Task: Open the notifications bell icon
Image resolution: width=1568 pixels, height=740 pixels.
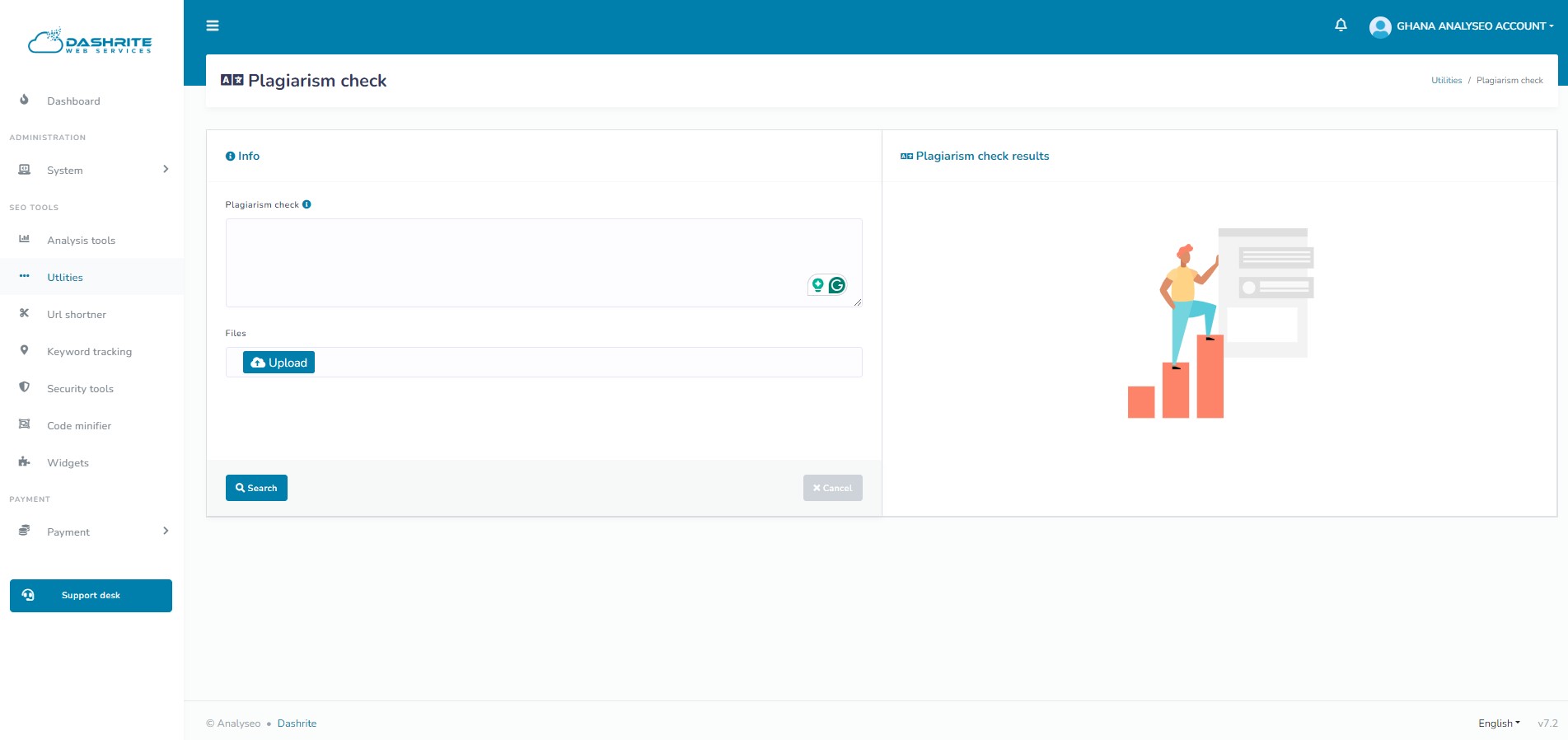Action: (1341, 26)
